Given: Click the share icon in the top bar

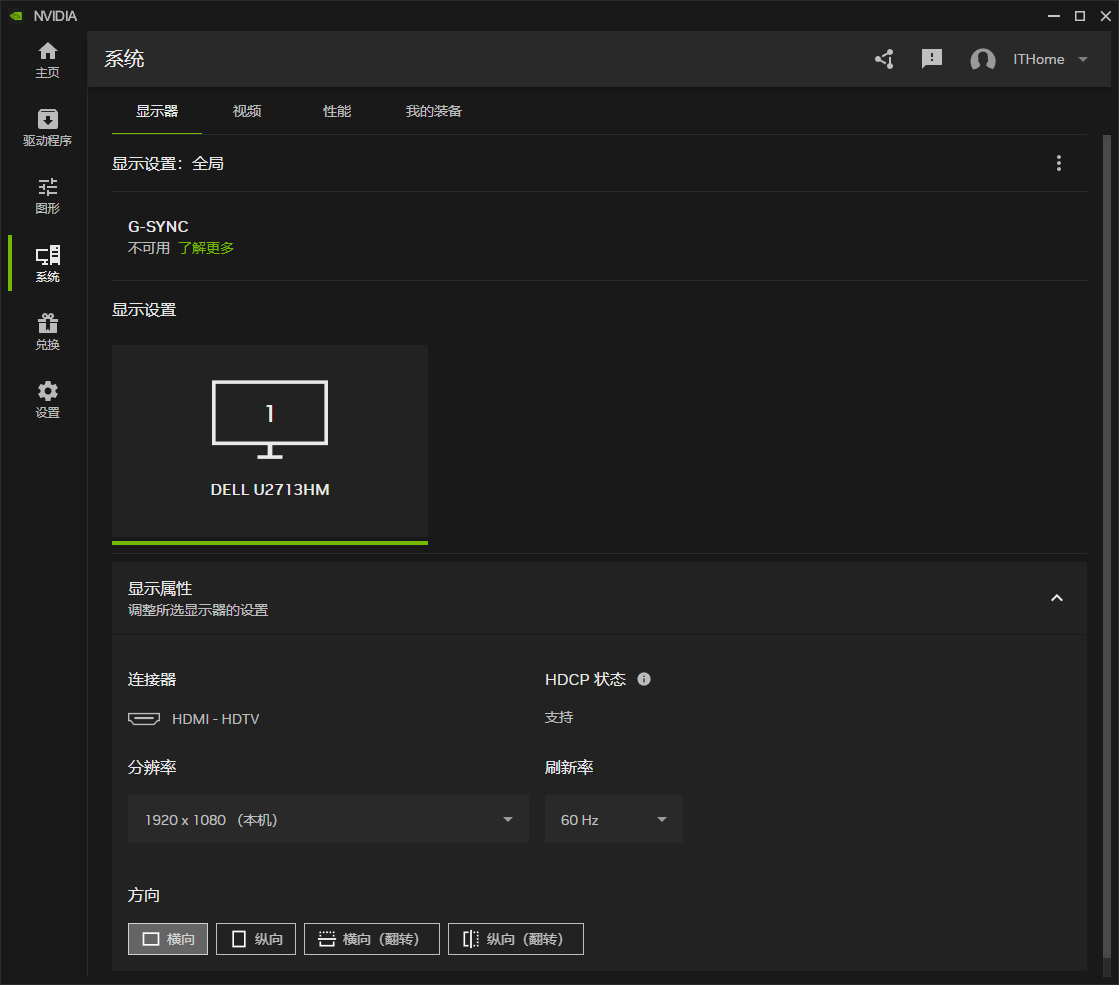Looking at the screenshot, I should (884, 59).
